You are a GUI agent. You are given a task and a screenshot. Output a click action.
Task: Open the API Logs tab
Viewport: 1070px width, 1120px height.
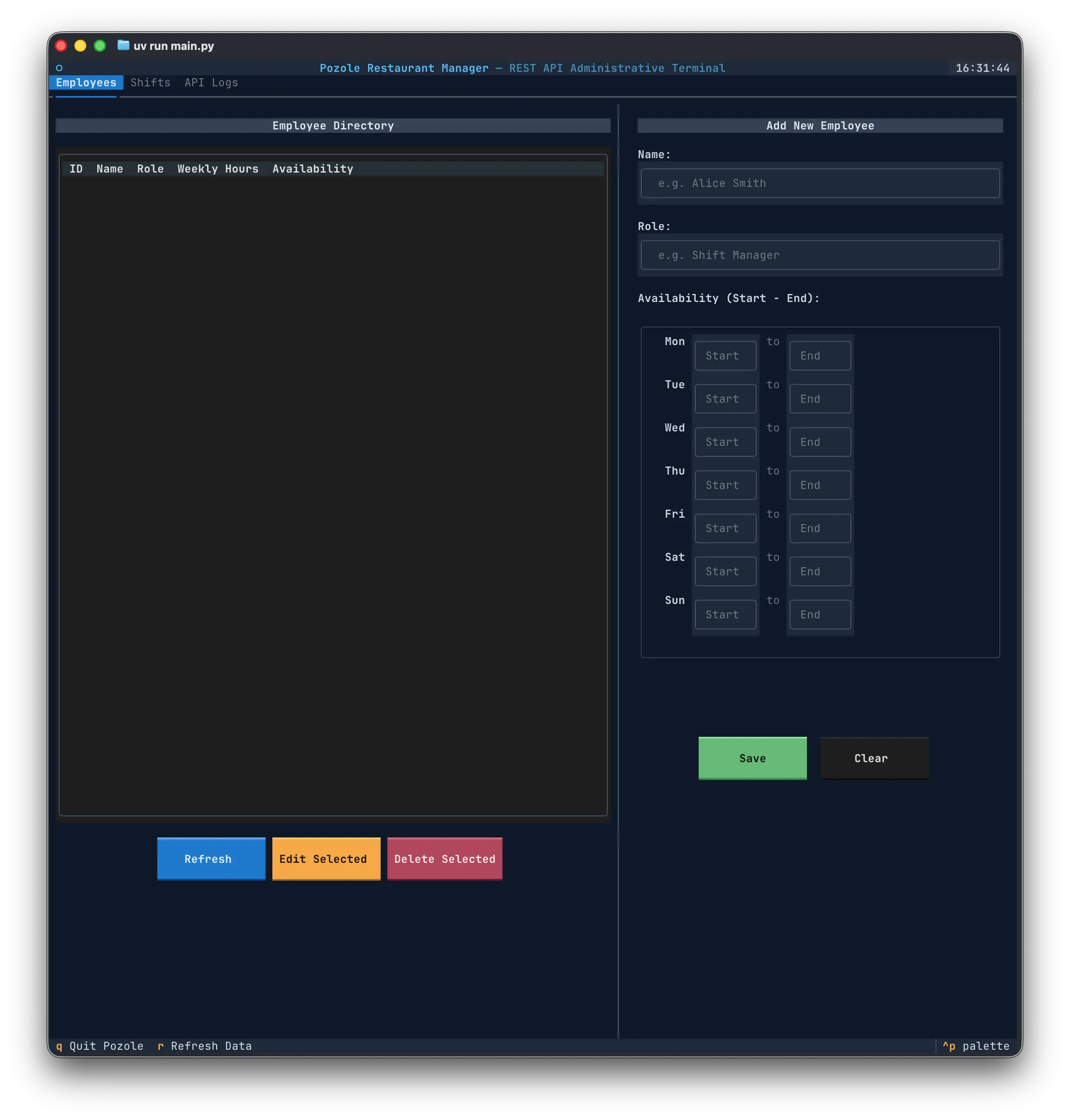(x=211, y=82)
